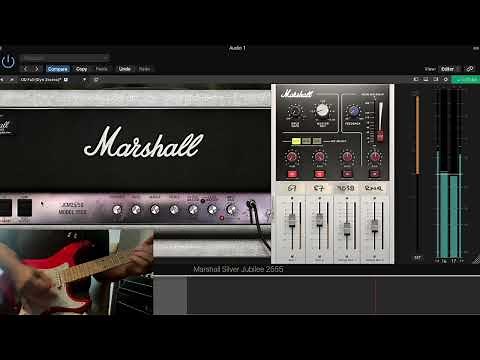Click the Paste button
Screen dimensions: 480x360
102,69
